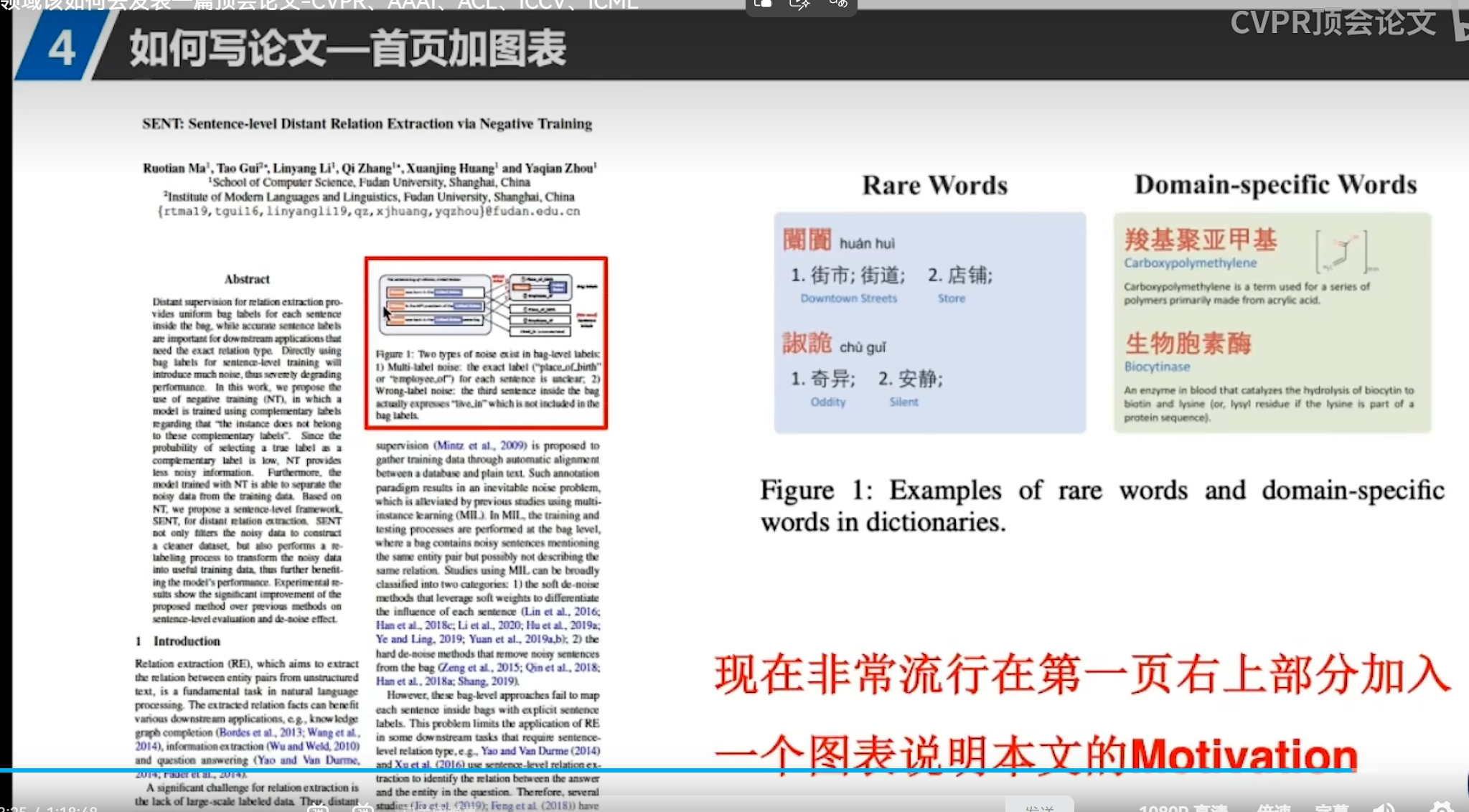
Task: Click the CVPR顶会论文 watermark text
Action: click(1333, 22)
